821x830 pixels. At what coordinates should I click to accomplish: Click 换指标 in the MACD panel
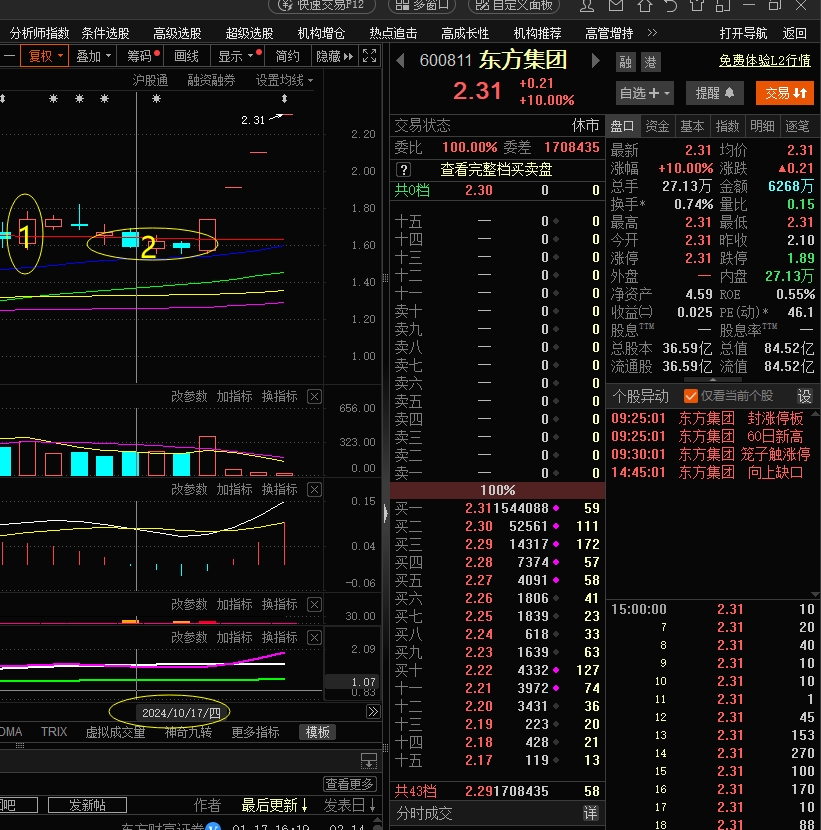(x=279, y=490)
